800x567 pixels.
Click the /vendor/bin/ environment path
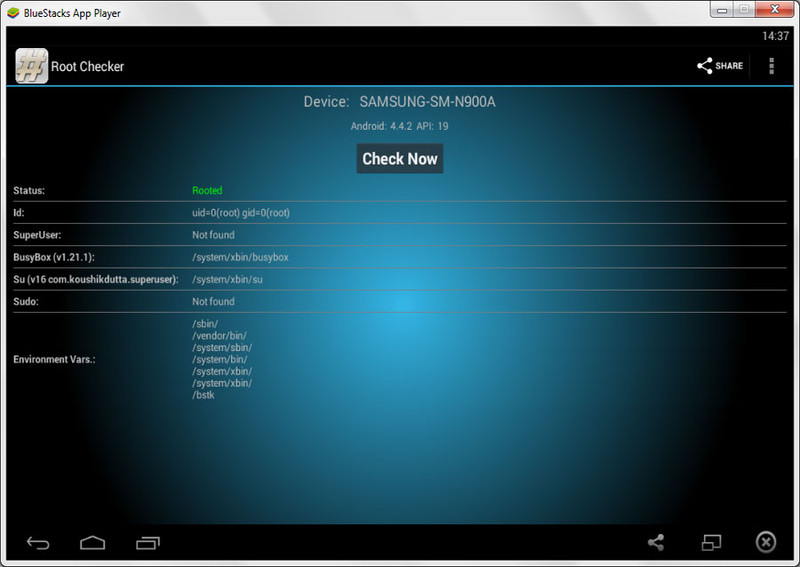point(219,336)
